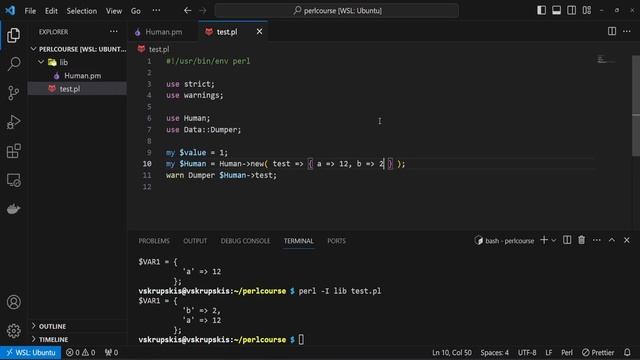Open editor More Actions ellipsis
Viewport: 640px width, 360px height.
(x=627, y=31)
